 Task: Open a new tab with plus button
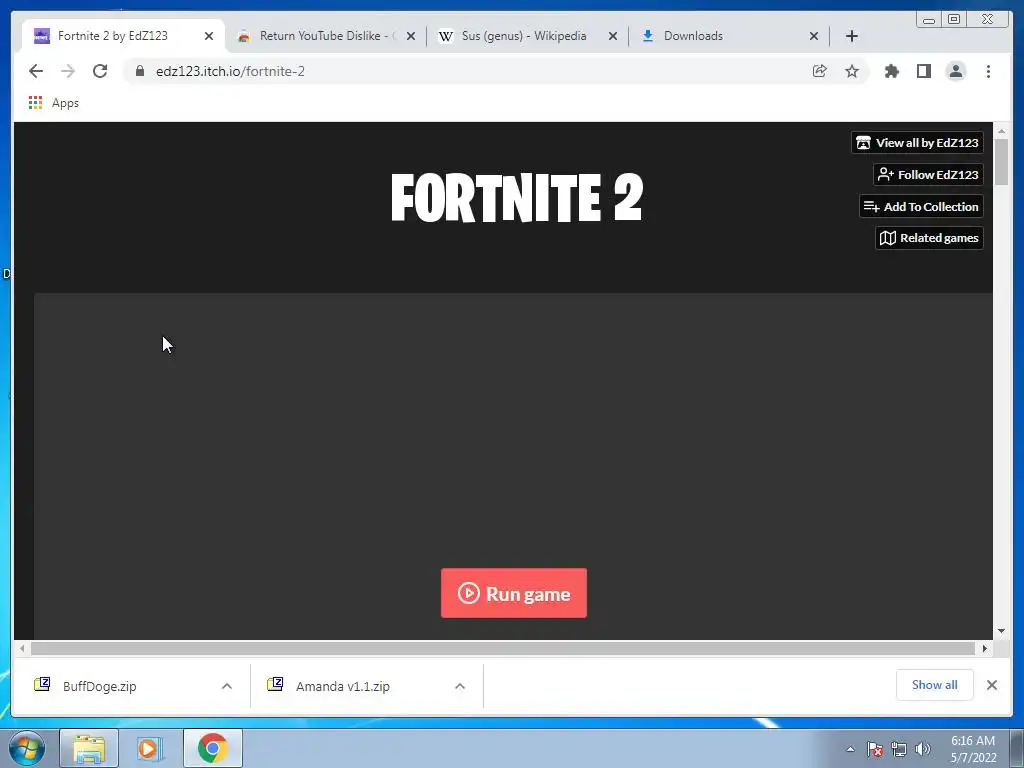tap(852, 36)
